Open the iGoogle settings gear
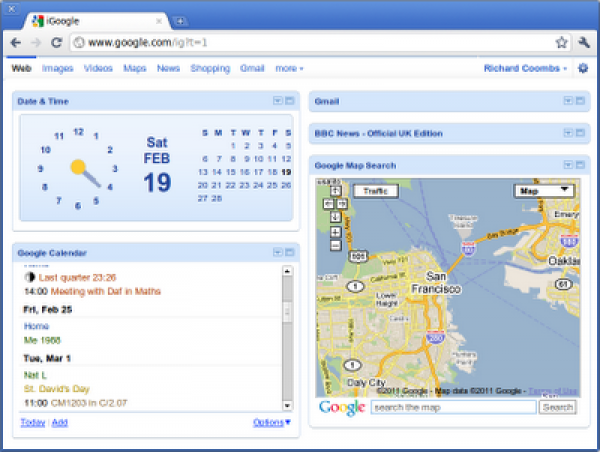 [x=583, y=69]
